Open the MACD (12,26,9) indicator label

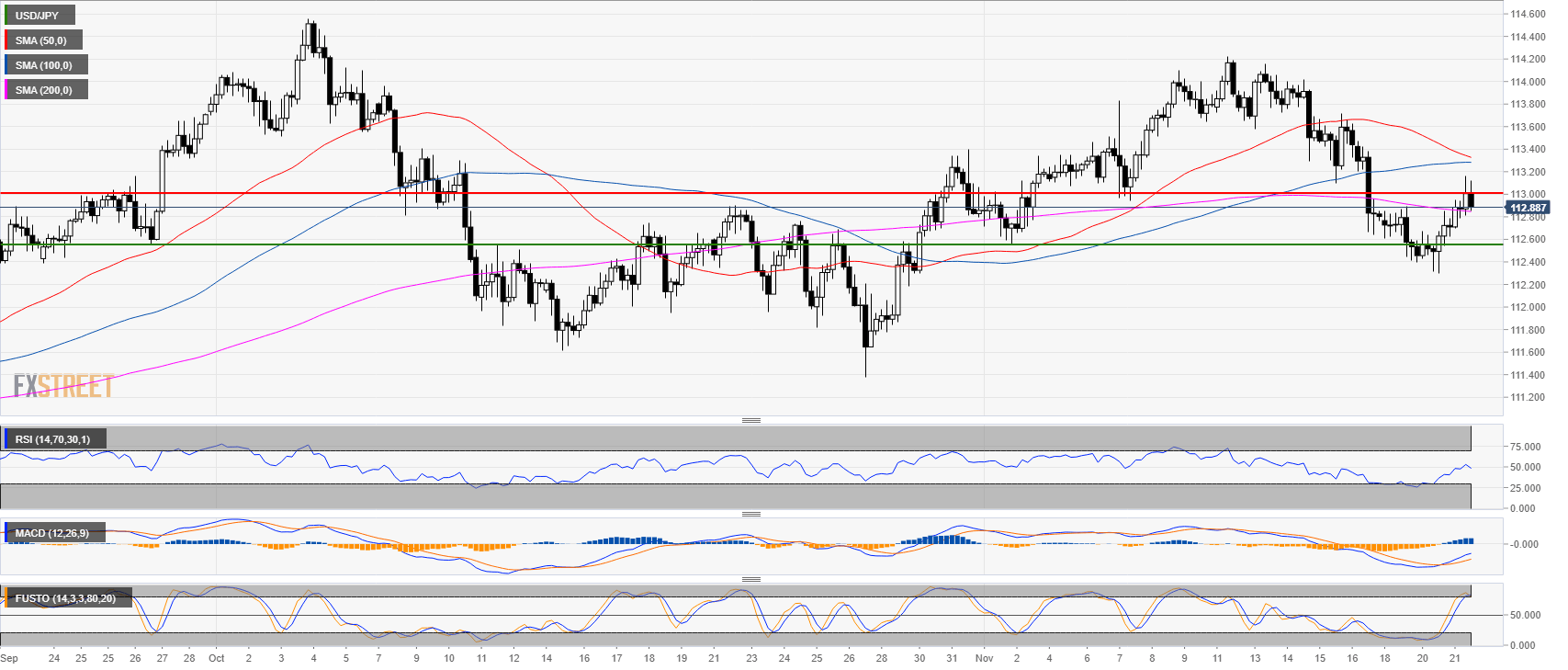click(x=52, y=533)
